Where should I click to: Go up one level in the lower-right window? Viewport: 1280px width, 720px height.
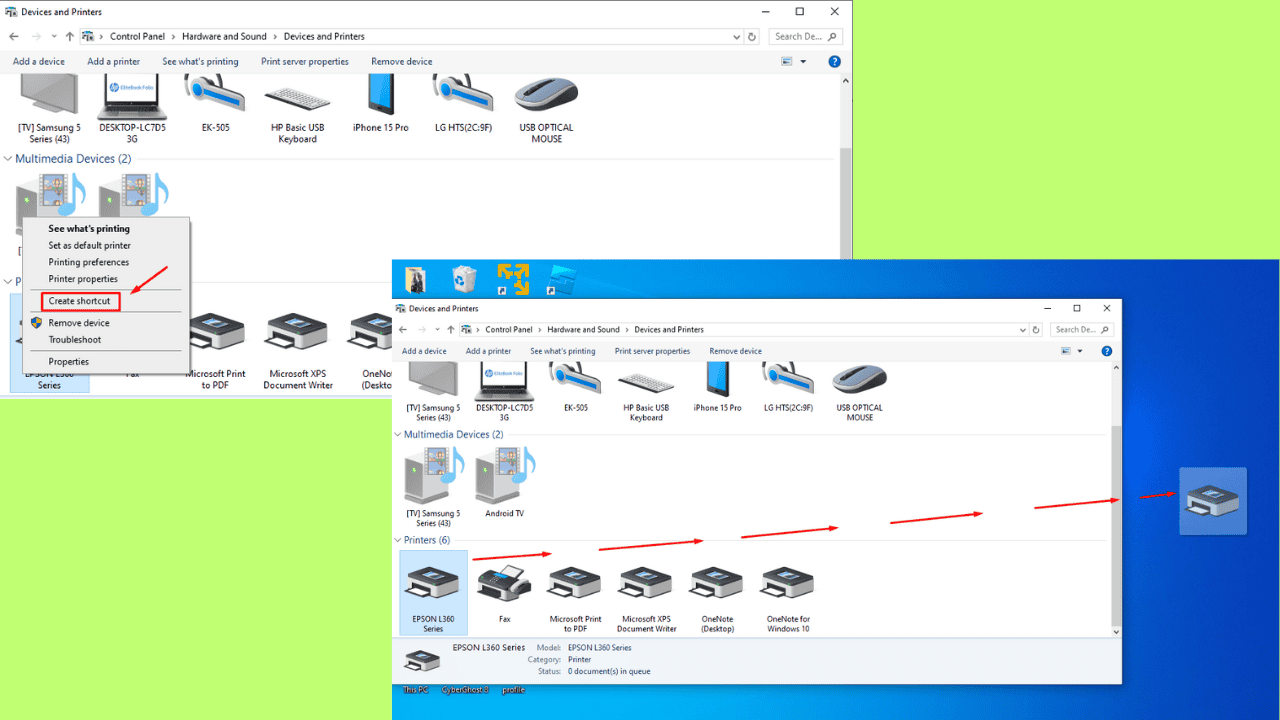[450, 329]
